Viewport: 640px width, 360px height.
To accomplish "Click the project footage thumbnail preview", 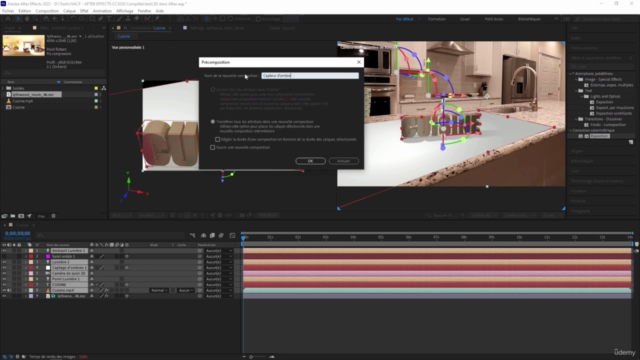I will click(x=23, y=45).
